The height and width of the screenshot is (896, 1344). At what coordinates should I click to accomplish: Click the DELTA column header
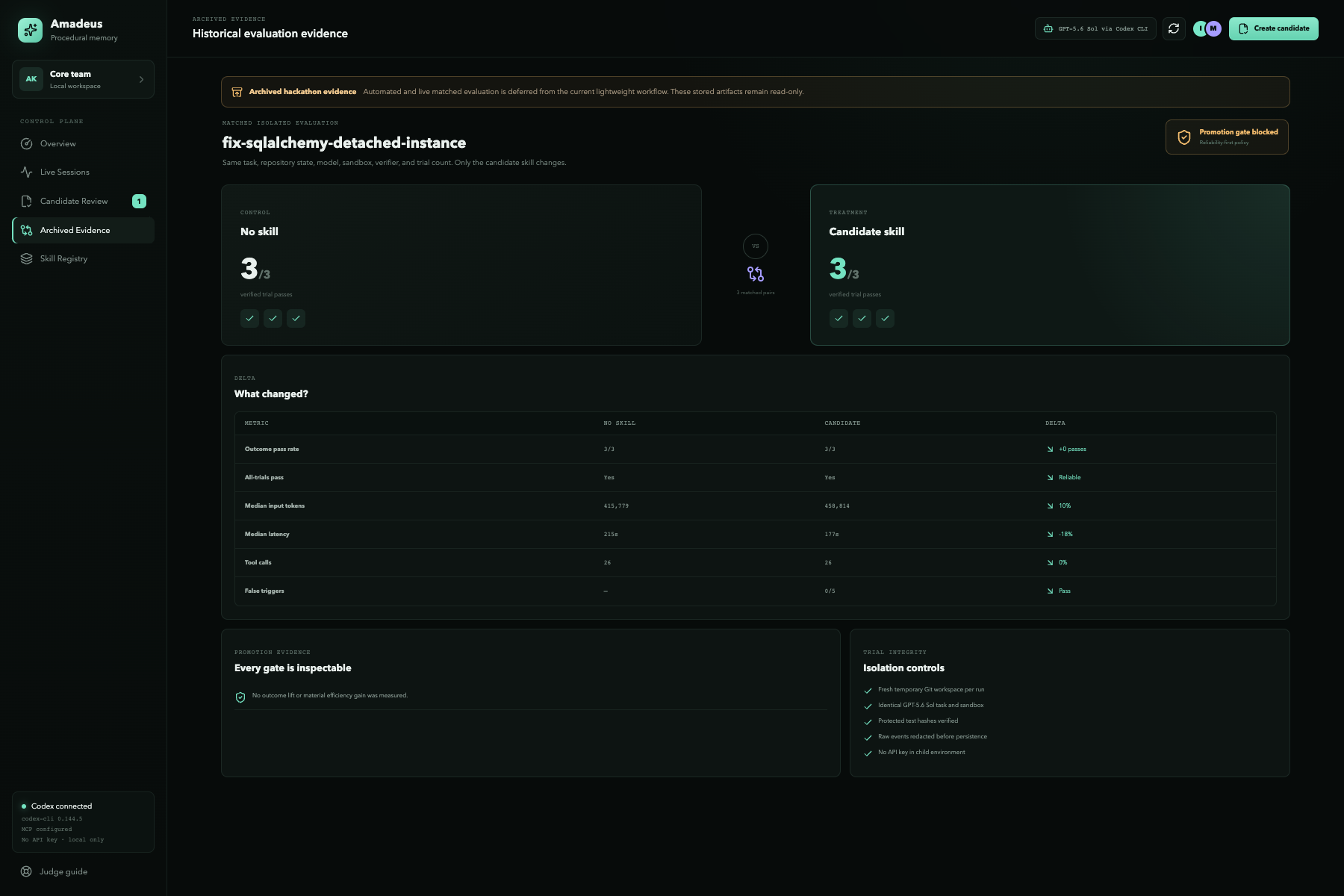pos(1055,423)
